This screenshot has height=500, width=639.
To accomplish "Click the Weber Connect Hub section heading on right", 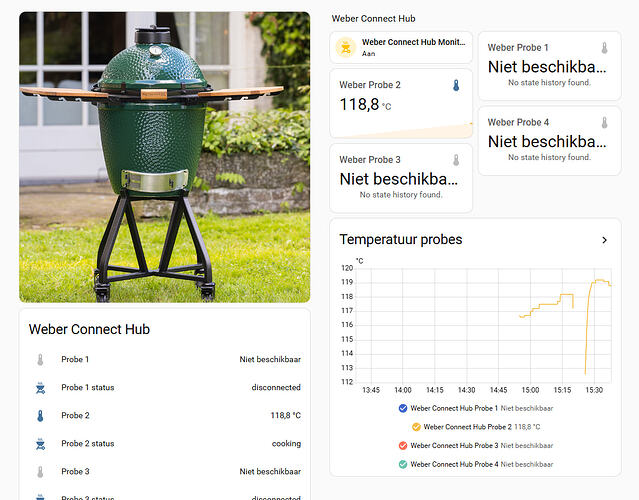I will pyautogui.click(x=373, y=19).
